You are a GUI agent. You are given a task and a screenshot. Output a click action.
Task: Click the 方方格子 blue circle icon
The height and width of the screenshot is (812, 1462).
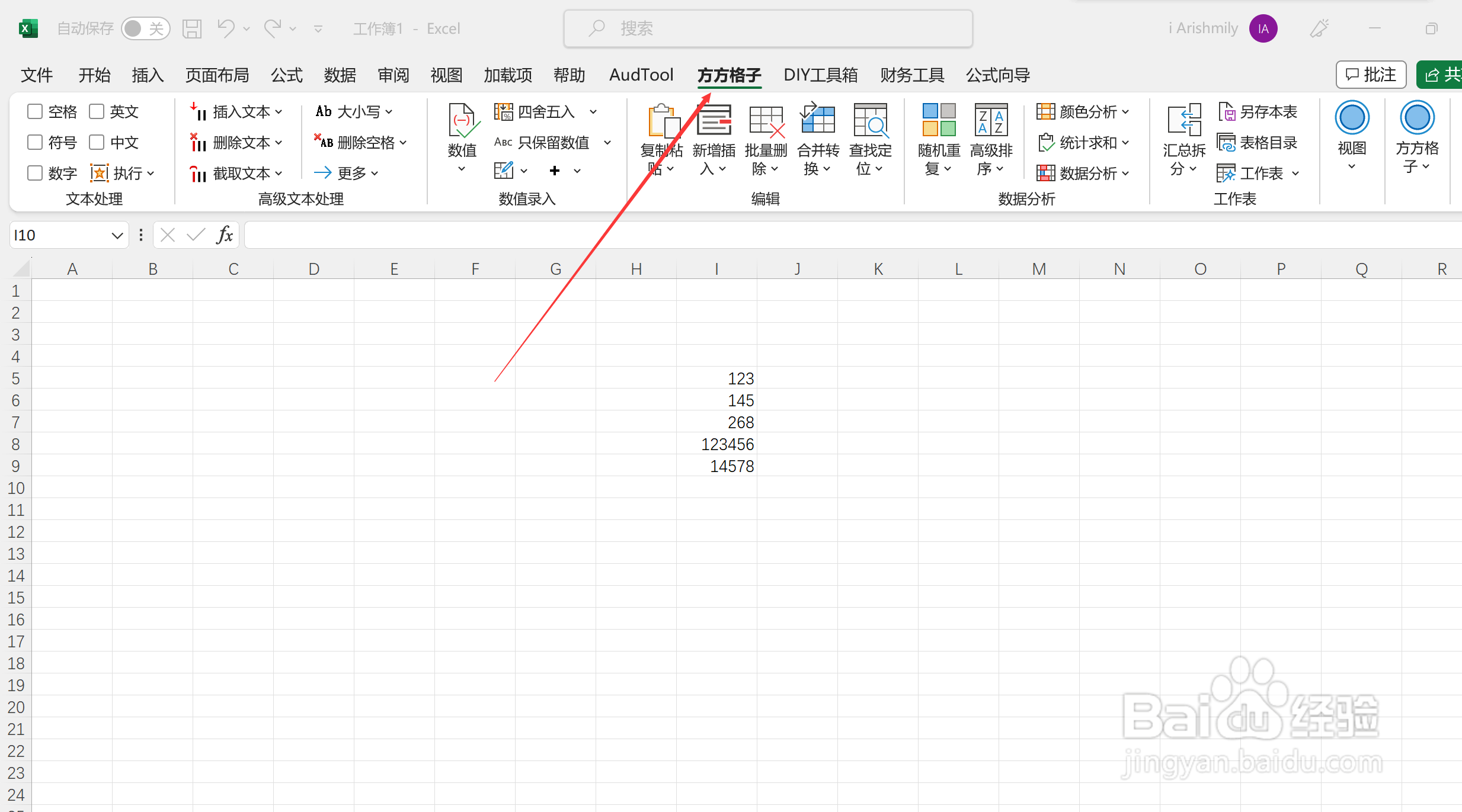(1417, 117)
